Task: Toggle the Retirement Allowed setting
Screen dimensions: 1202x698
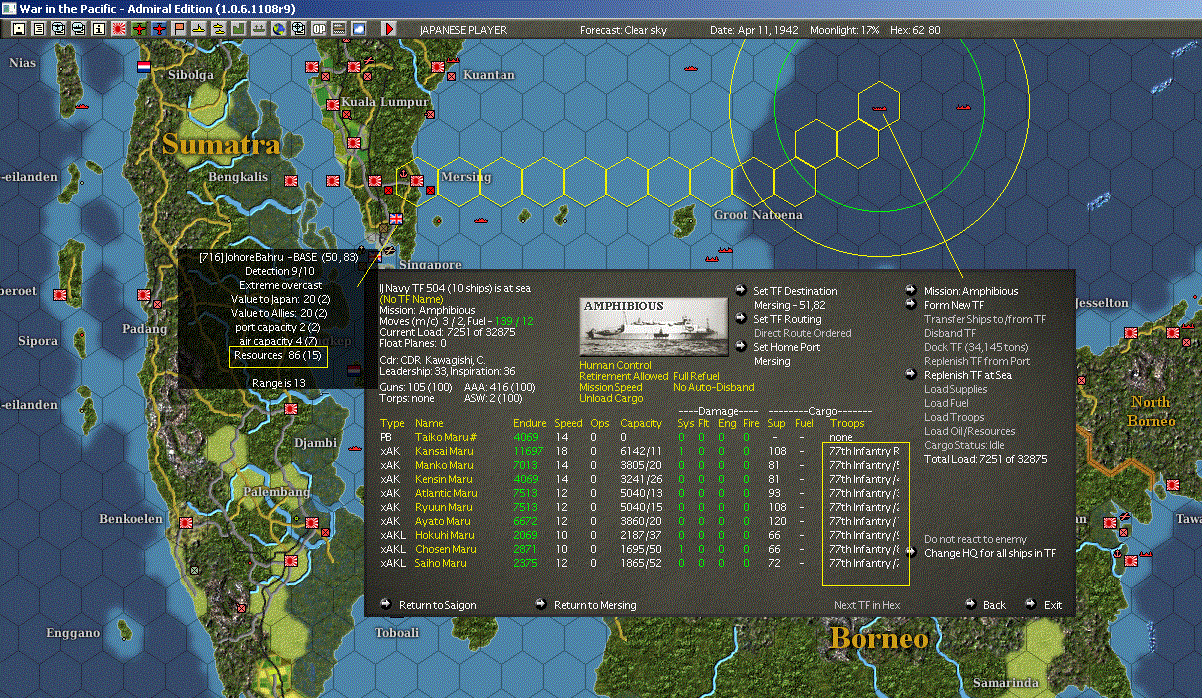Action: point(623,376)
